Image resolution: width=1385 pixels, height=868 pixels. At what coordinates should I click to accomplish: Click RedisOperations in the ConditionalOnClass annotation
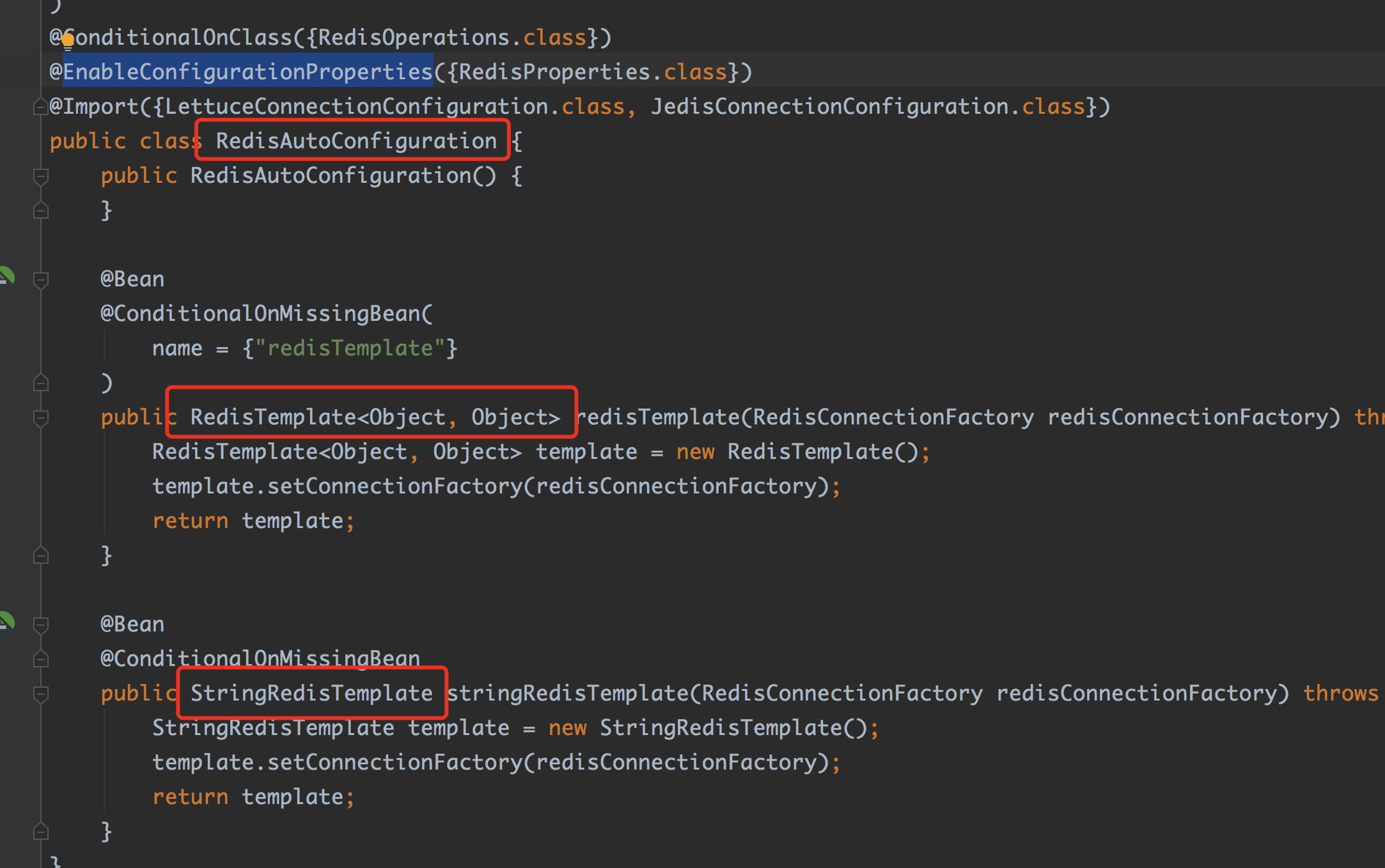[x=414, y=37]
